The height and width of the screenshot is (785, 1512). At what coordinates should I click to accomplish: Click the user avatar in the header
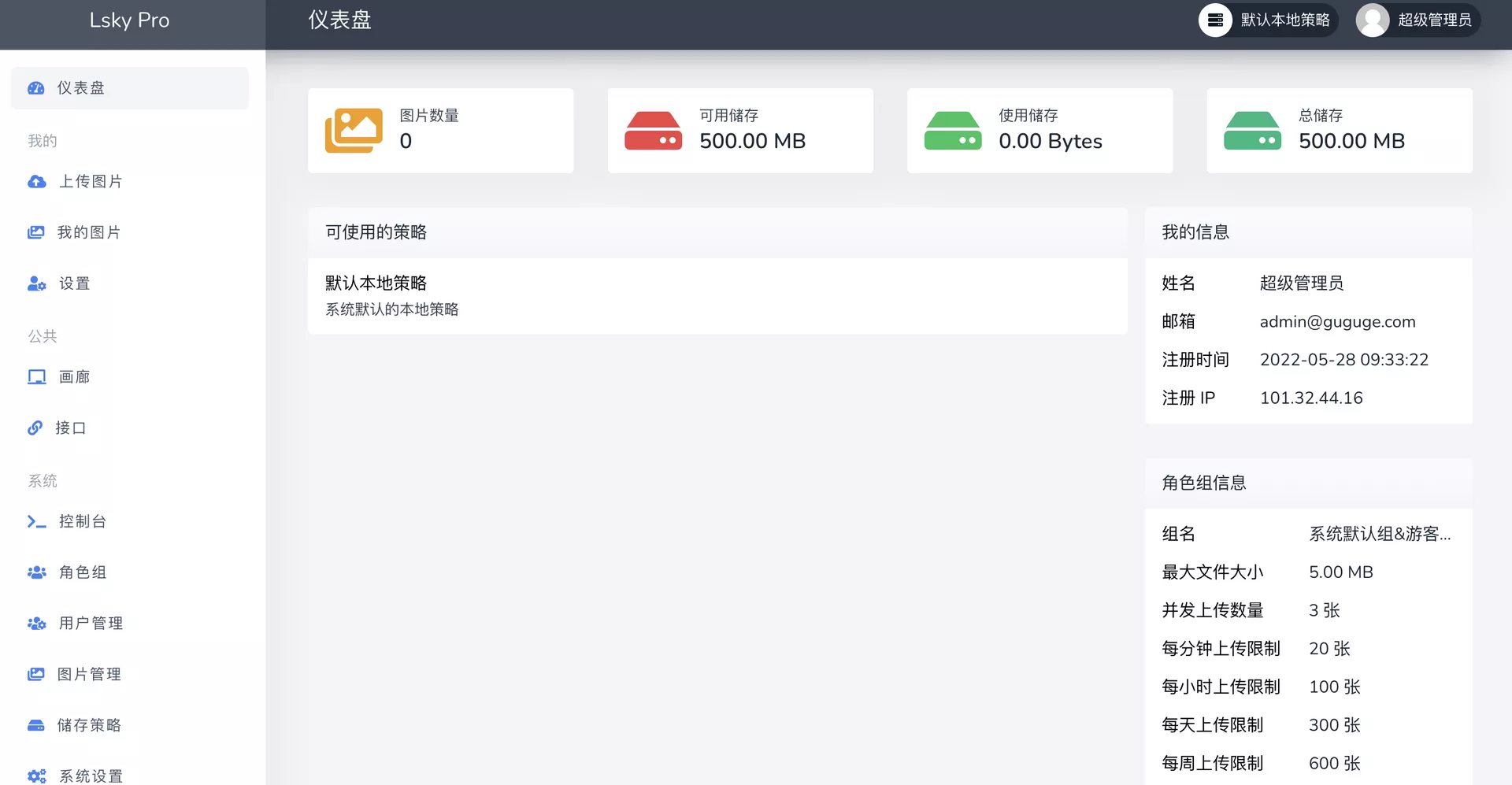point(1373,20)
